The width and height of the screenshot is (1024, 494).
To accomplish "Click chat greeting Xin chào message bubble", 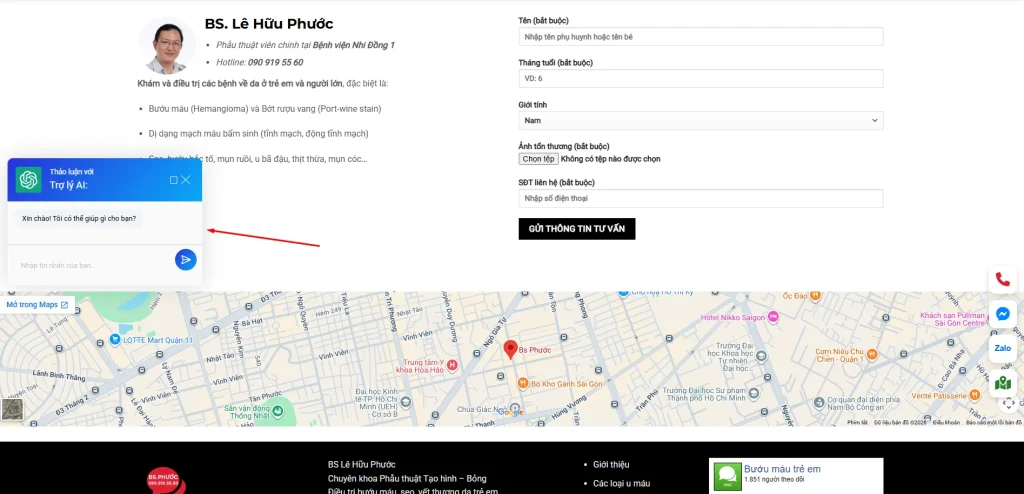I will point(80,219).
